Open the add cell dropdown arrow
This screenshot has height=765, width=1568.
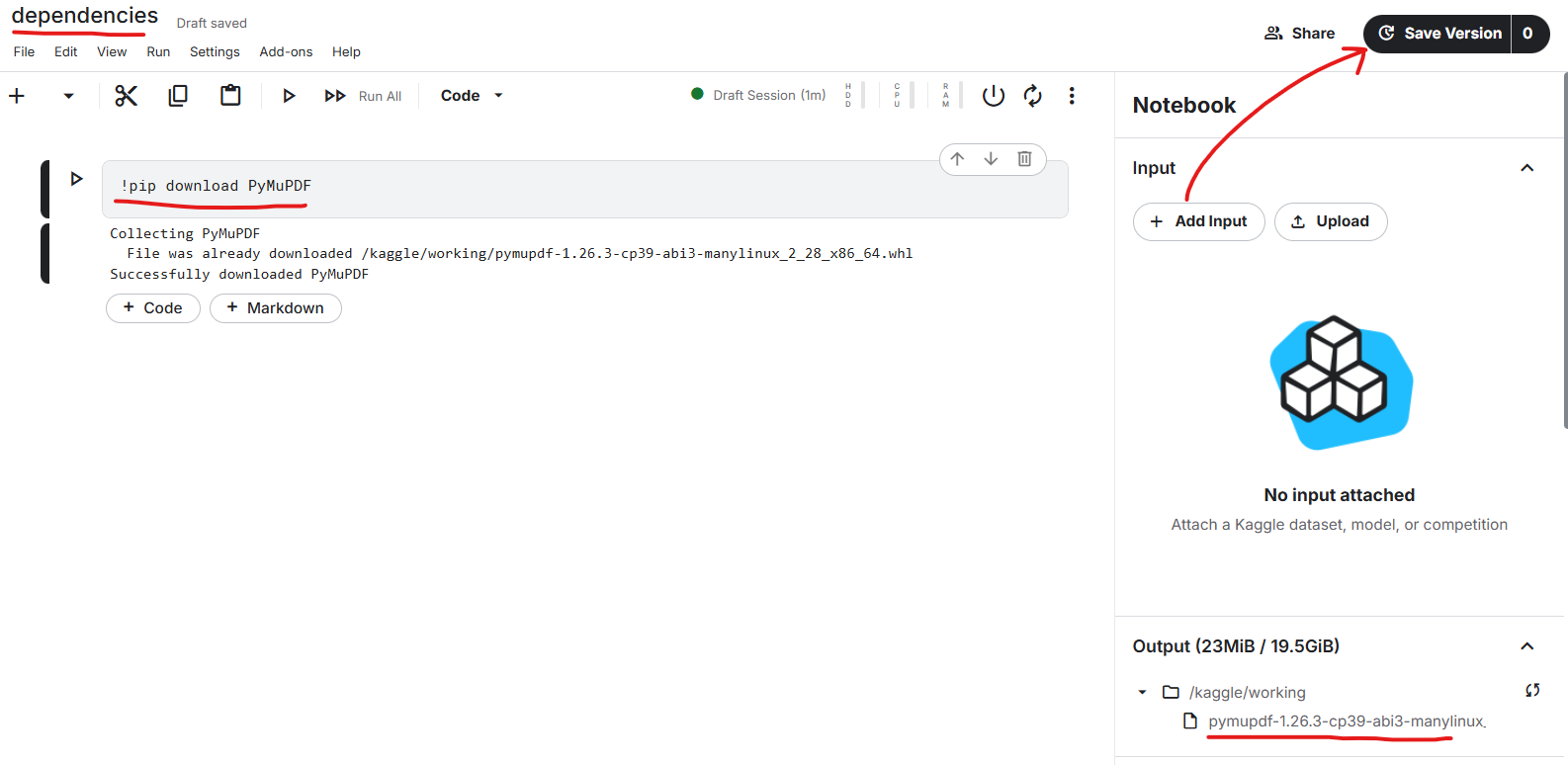coord(68,96)
